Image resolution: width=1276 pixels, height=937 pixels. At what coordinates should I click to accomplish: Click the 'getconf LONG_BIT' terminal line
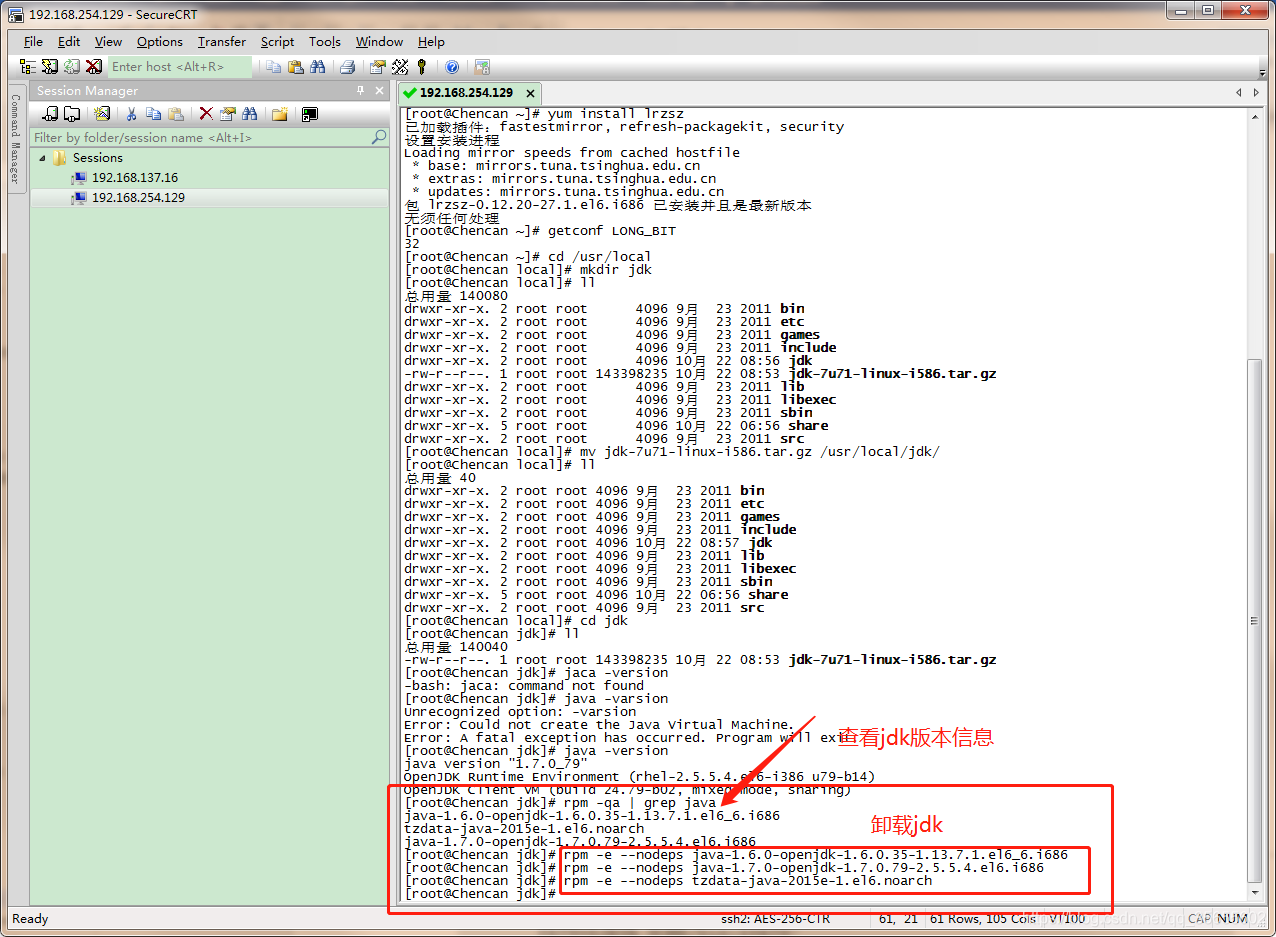coord(540,231)
